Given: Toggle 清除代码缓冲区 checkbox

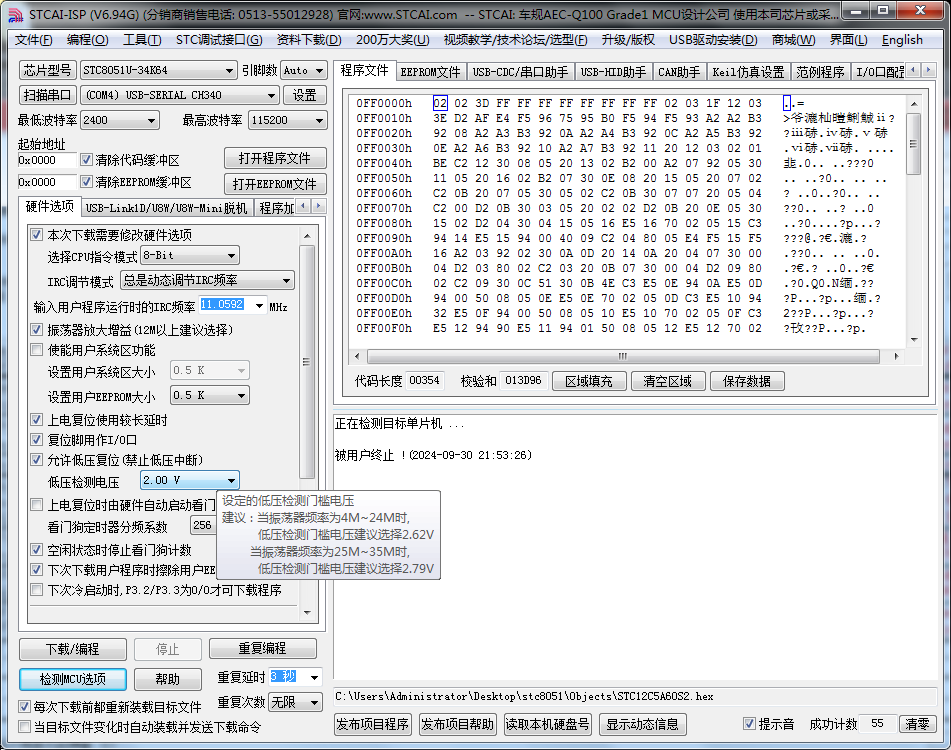Looking at the screenshot, I should [x=86, y=160].
